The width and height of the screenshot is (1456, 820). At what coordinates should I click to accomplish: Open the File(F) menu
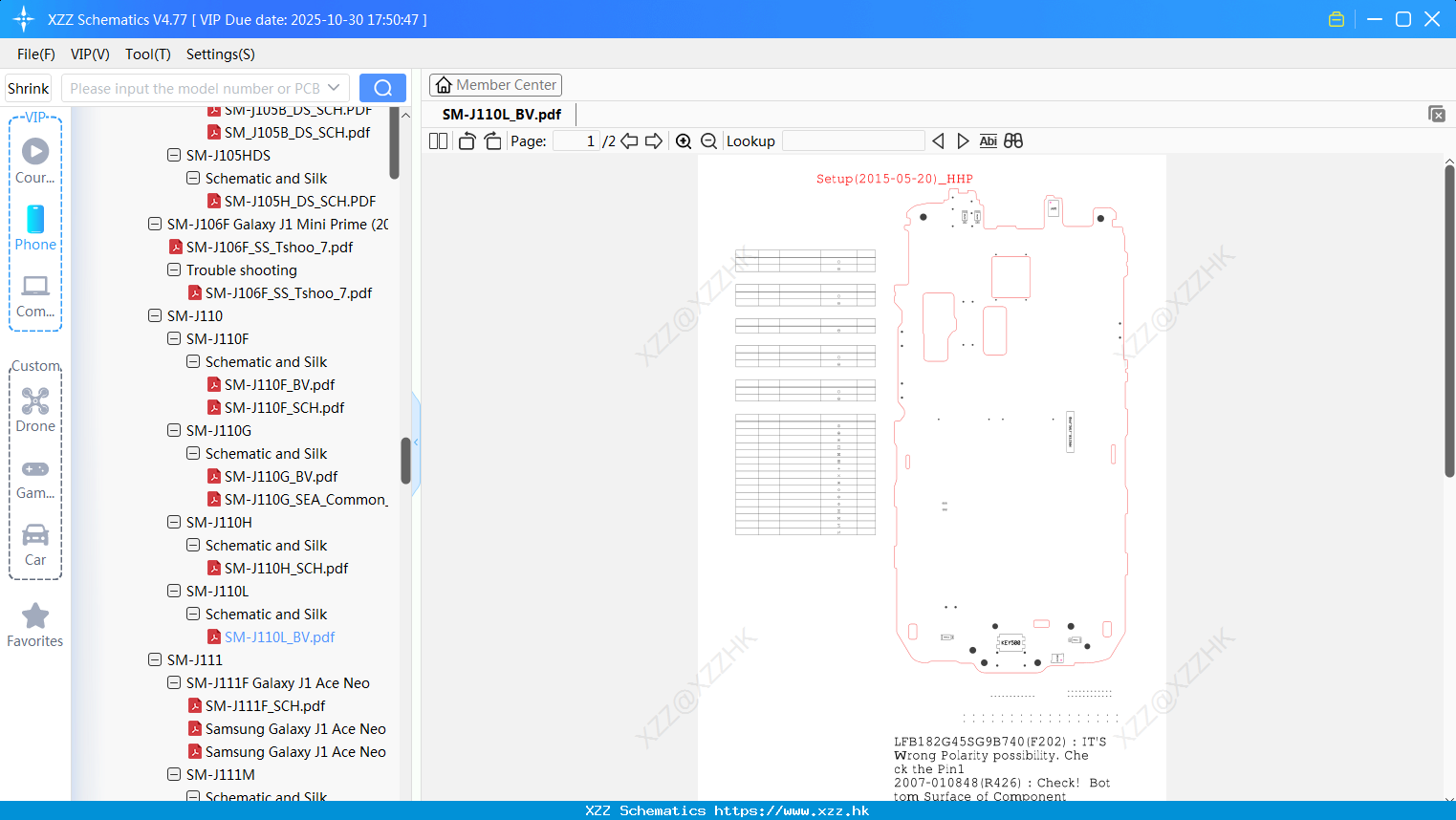(x=36, y=54)
